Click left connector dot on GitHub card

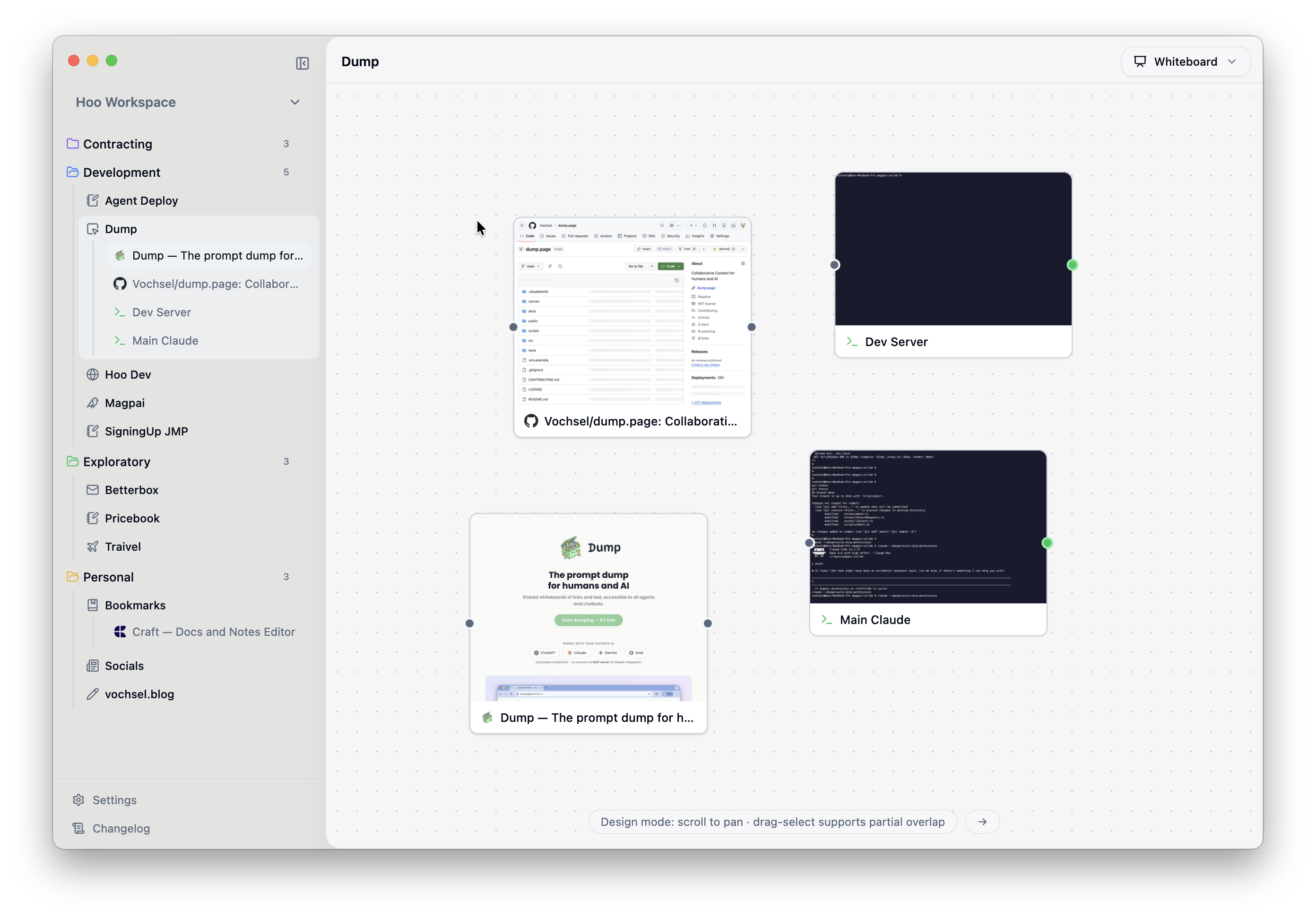click(x=513, y=327)
